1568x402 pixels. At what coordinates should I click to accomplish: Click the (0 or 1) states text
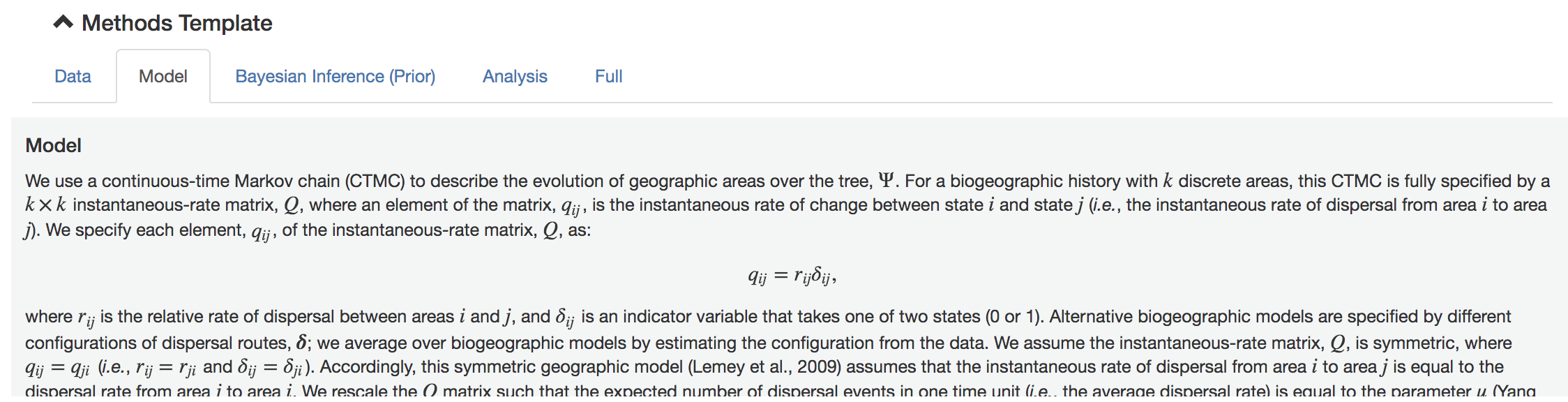pos(1013,317)
